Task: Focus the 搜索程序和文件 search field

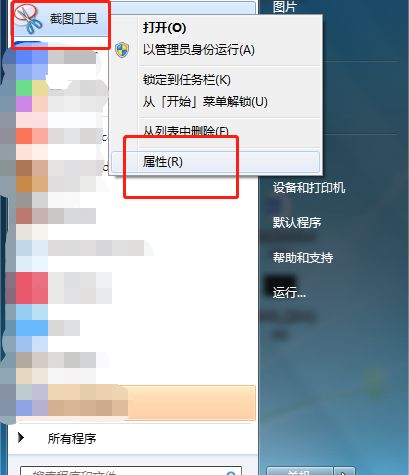Action: coord(131,471)
